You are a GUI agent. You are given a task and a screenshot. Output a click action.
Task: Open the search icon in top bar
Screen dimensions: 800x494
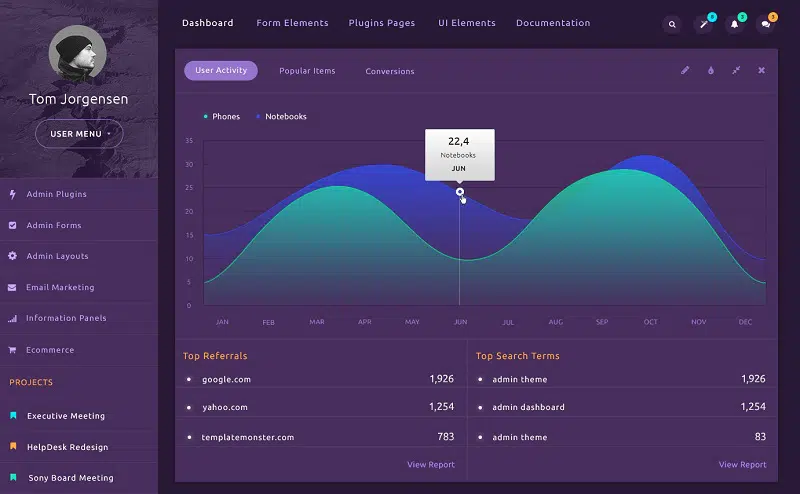pyautogui.click(x=672, y=24)
